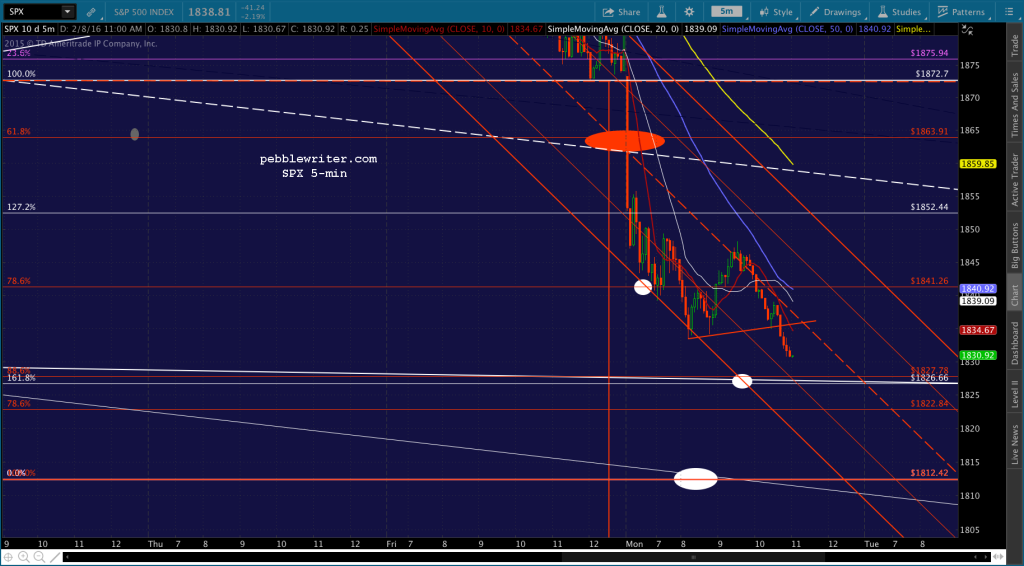1024x566 pixels.
Task: Open the Style dropdown
Action: point(775,12)
